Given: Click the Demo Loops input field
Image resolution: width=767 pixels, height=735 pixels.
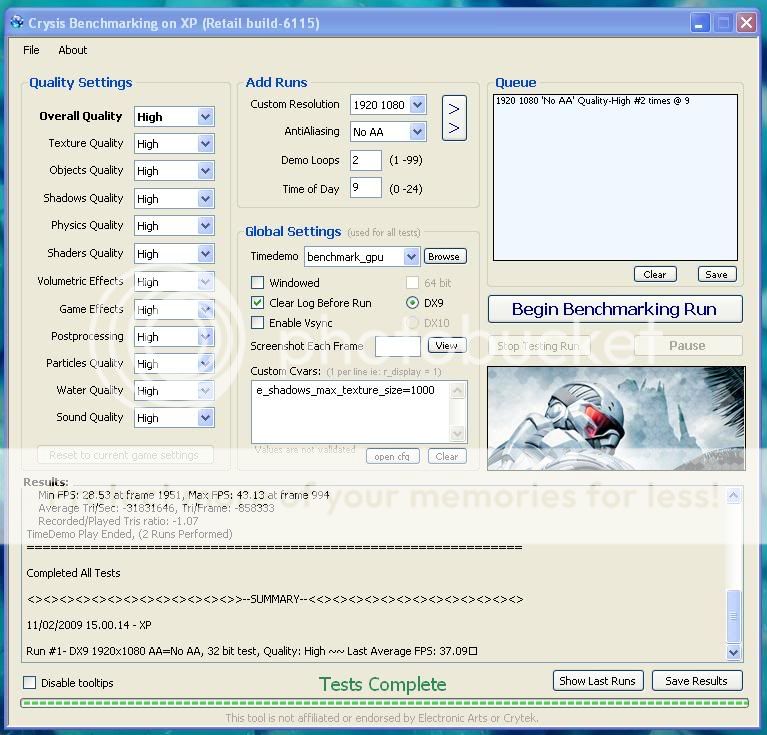Looking at the screenshot, I should coord(365,160).
